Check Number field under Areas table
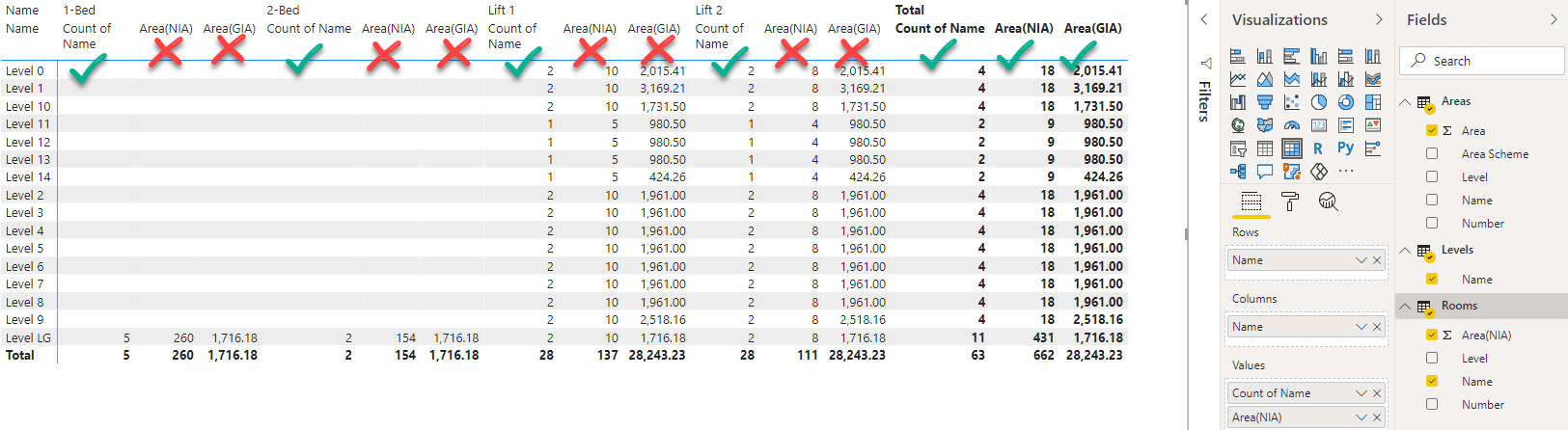This screenshot has width=1568, height=430. point(1432,223)
